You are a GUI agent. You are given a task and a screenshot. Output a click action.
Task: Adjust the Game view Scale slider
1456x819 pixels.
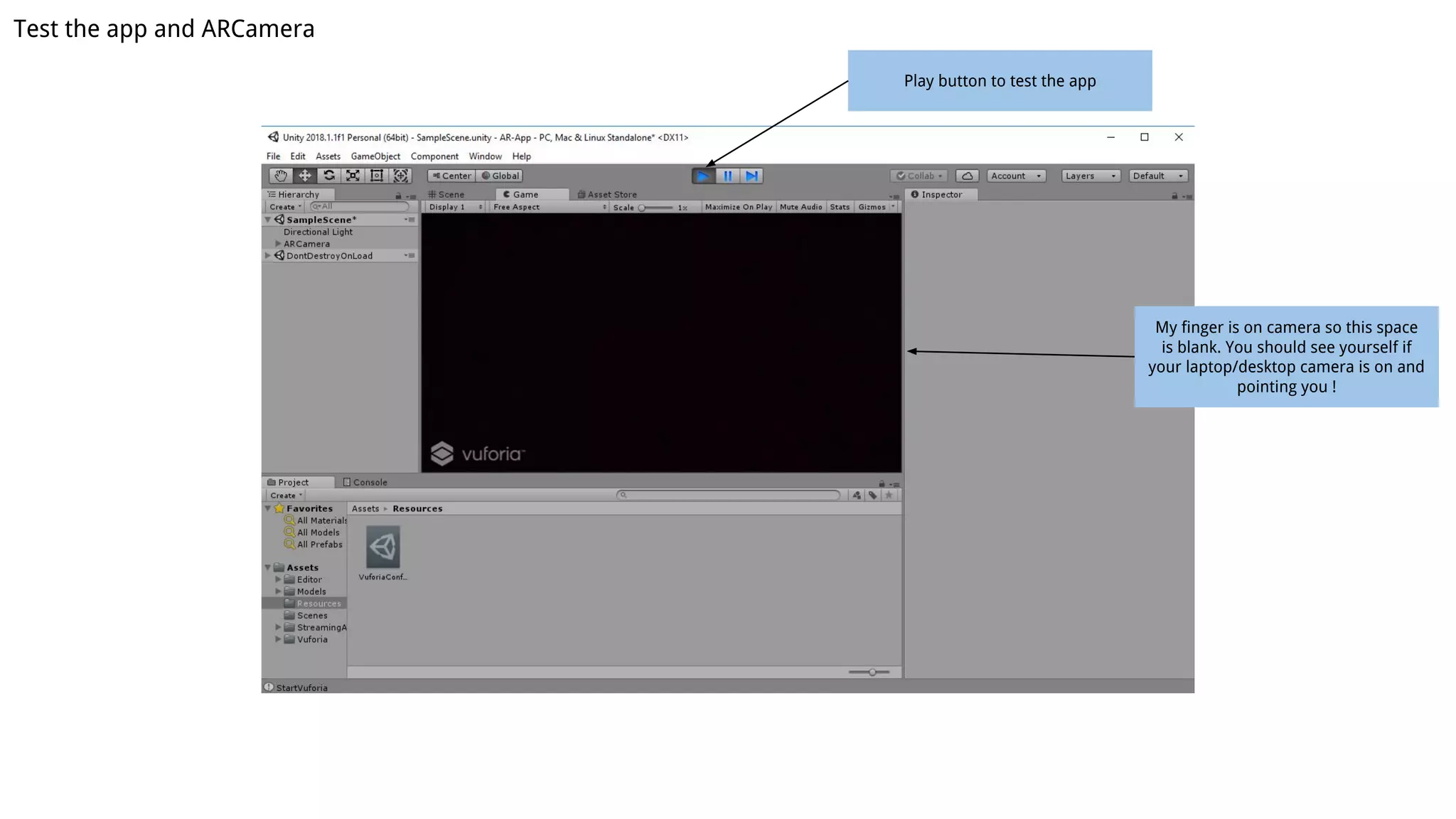pos(642,208)
